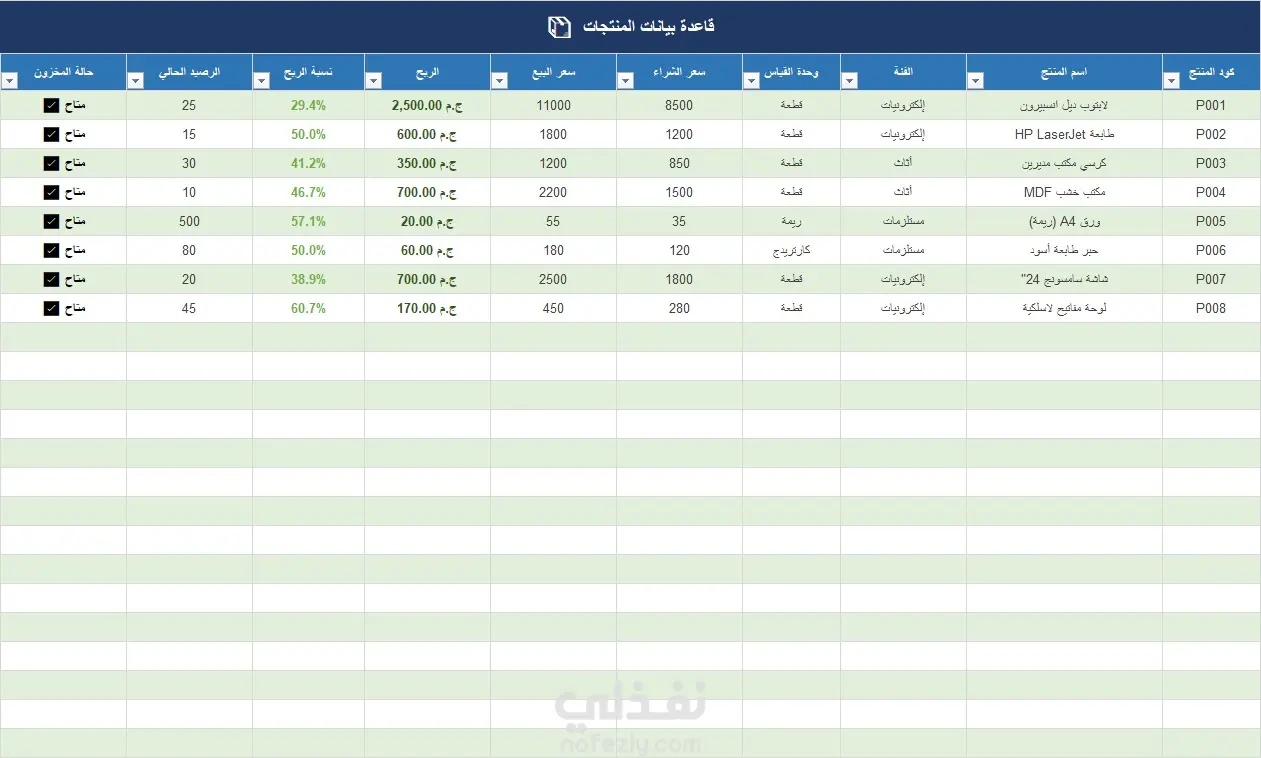Select product code cell P008
Screen dimensions: 1261x758
point(1211,308)
